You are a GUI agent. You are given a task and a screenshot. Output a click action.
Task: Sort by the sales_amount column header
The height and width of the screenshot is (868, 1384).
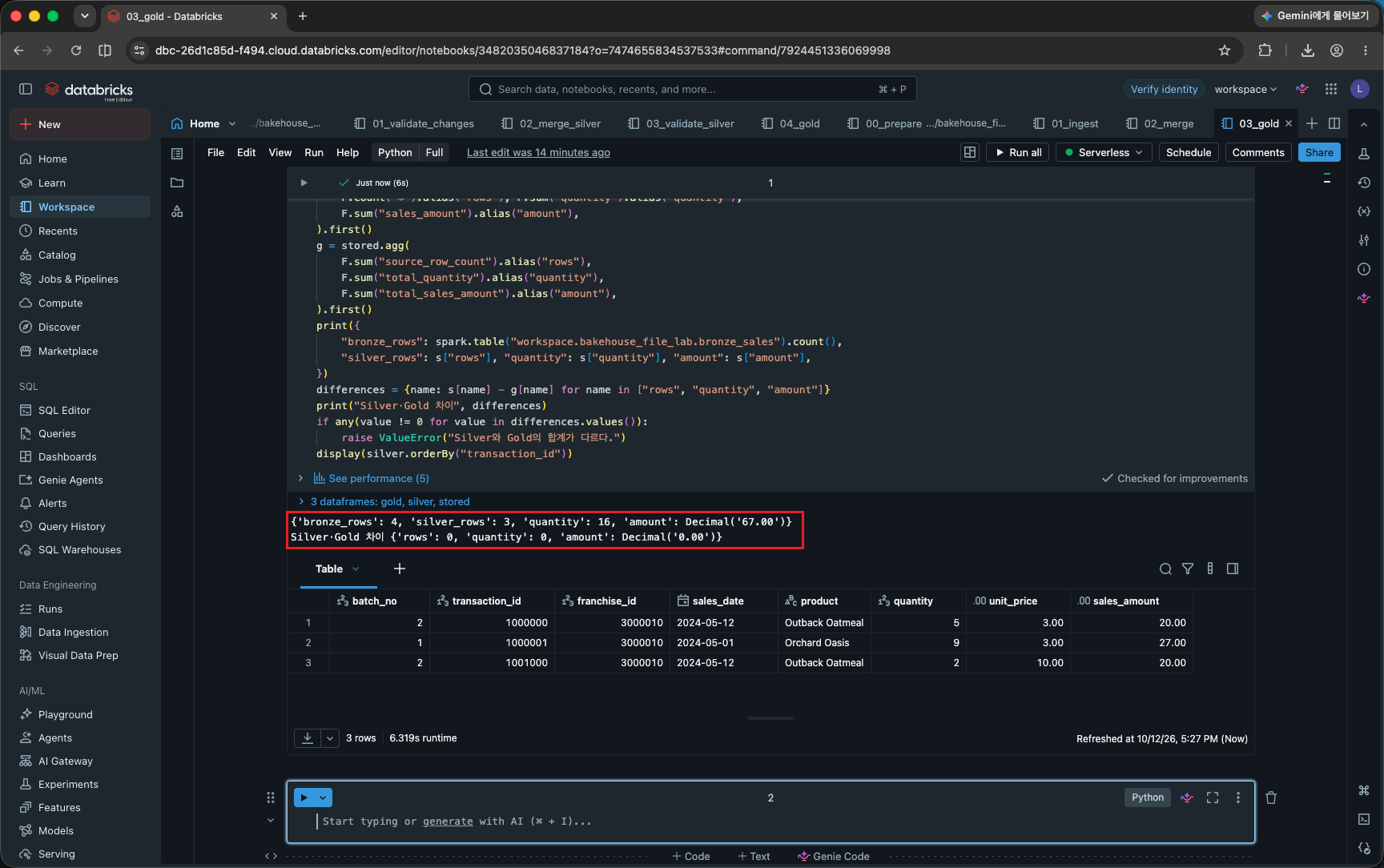click(1132, 601)
